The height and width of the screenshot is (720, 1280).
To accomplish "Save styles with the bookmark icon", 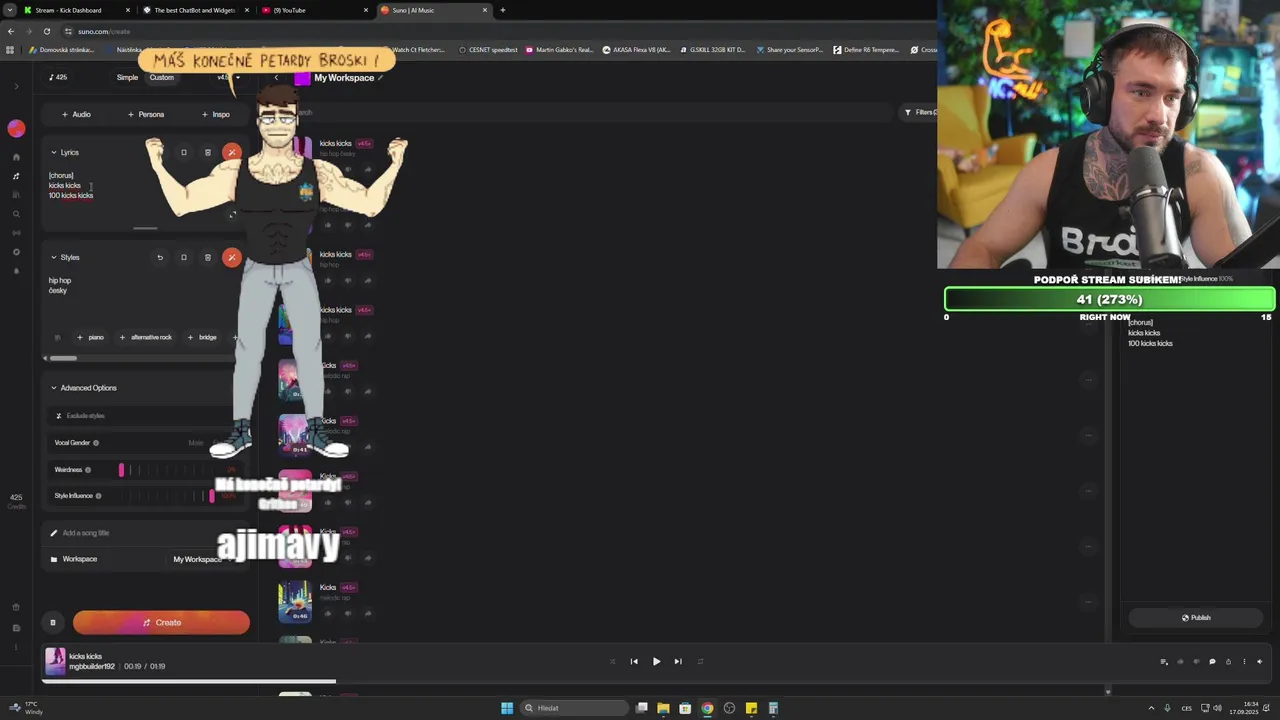I will point(184,258).
